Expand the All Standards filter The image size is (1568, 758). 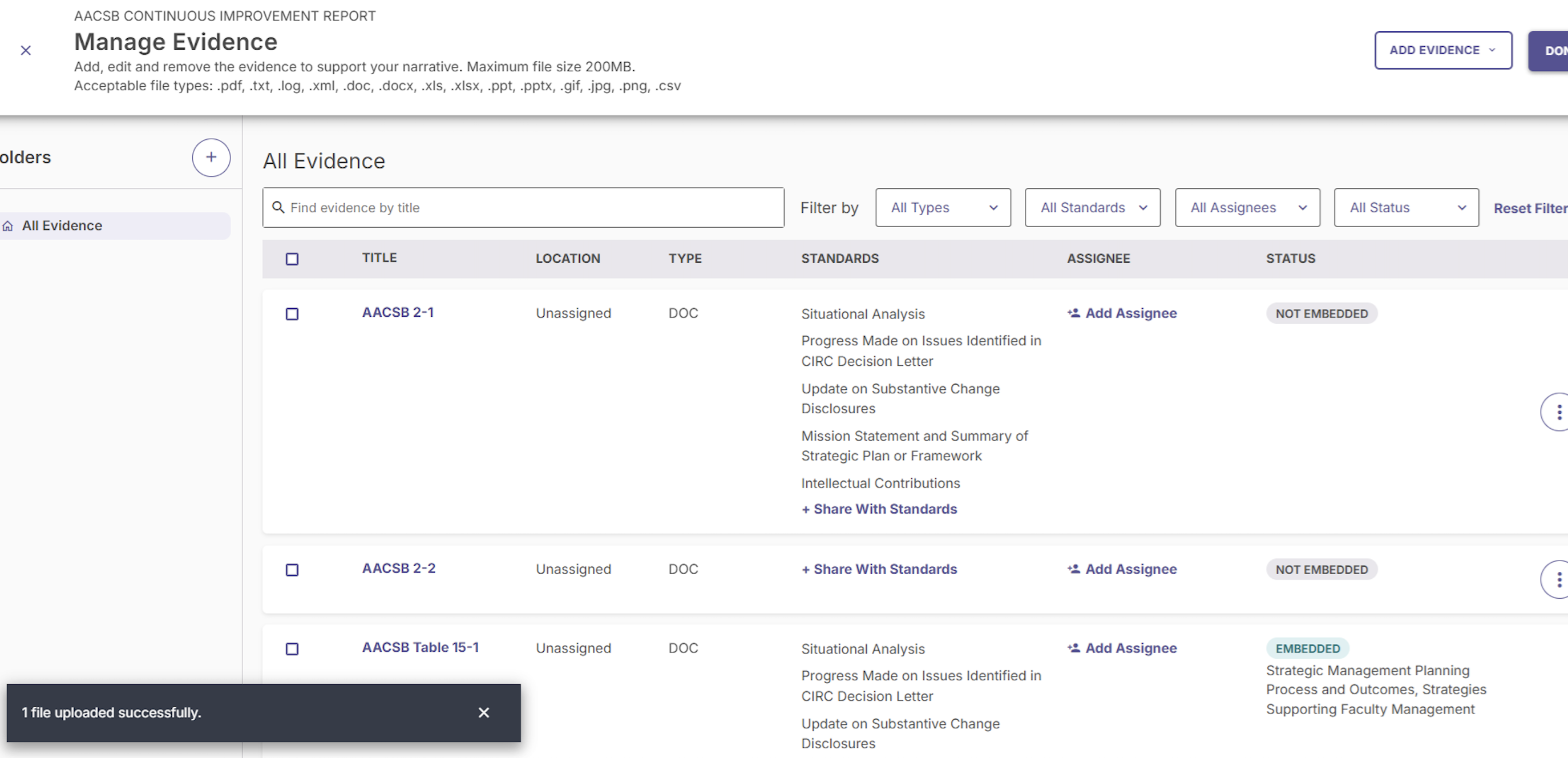[x=1093, y=208]
